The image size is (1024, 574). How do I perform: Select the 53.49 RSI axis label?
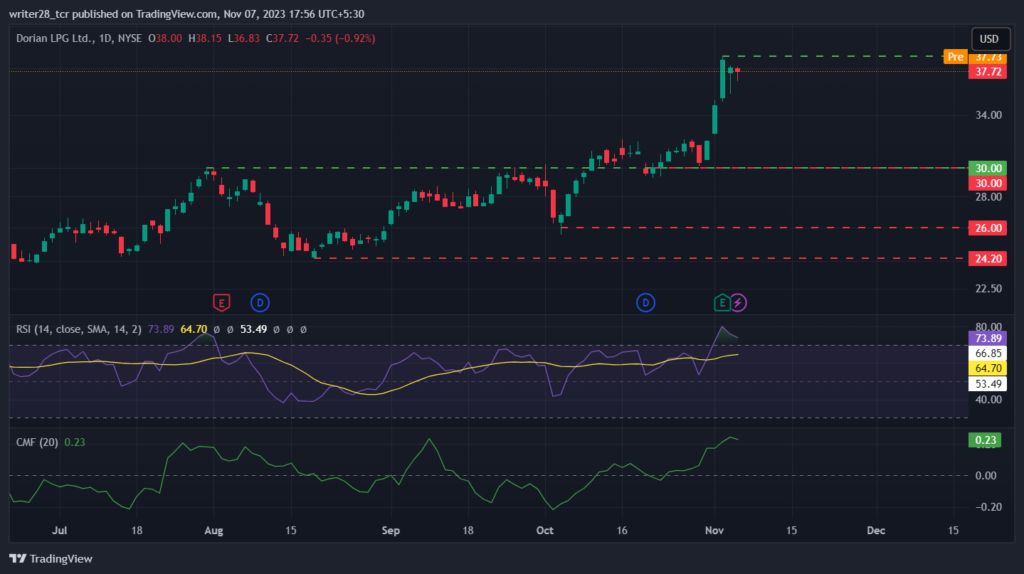coord(987,384)
